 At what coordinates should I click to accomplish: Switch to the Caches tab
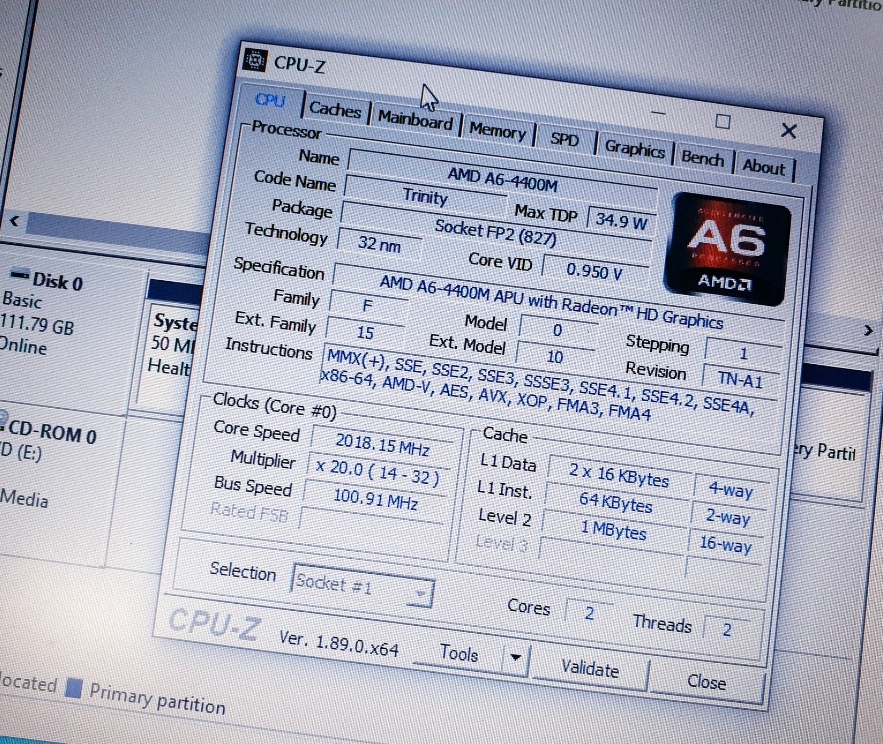pyautogui.click(x=335, y=109)
